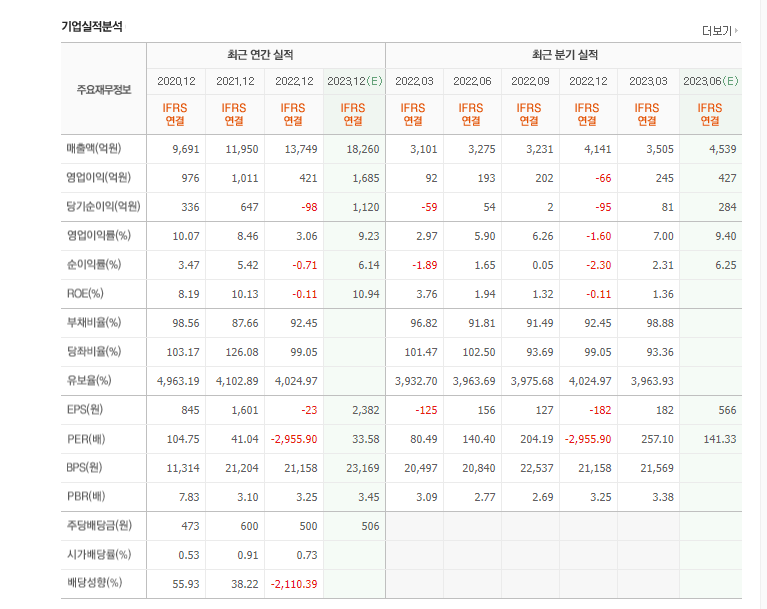Image resolution: width=767 pixels, height=609 pixels.
Task: Click the 6.25 net margin value
Action: (726, 265)
